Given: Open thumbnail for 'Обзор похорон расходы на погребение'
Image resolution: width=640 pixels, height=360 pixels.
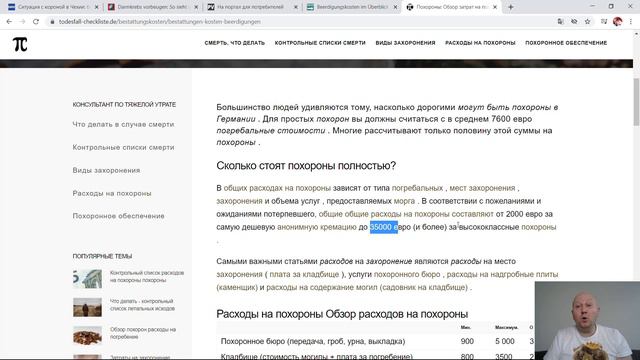Looking at the screenshot, I should (x=87, y=336).
